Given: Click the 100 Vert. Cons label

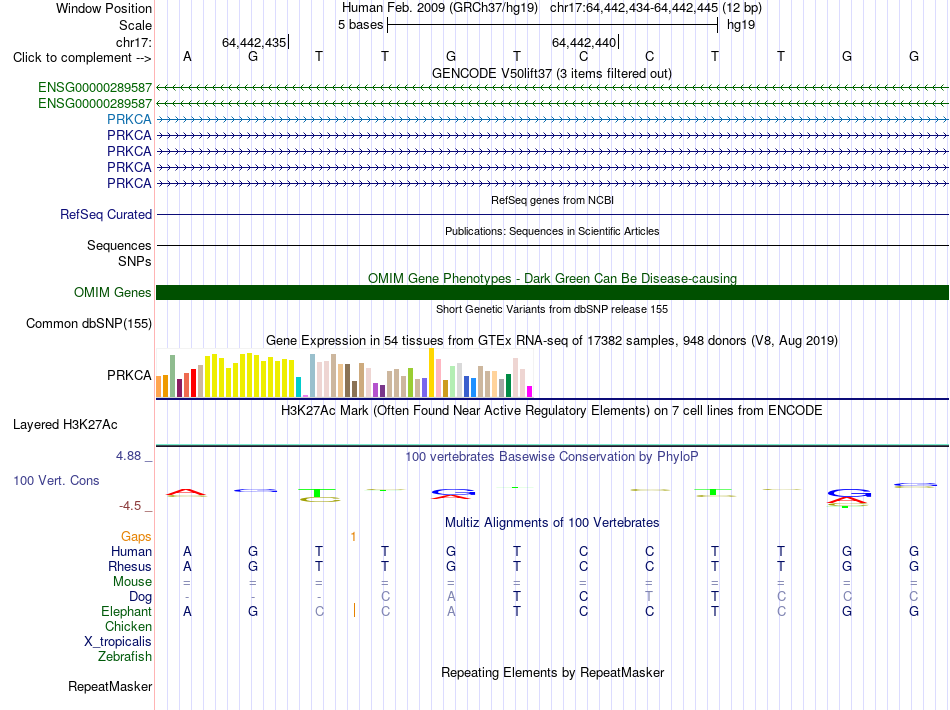Looking at the screenshot, I should point(56,480).
